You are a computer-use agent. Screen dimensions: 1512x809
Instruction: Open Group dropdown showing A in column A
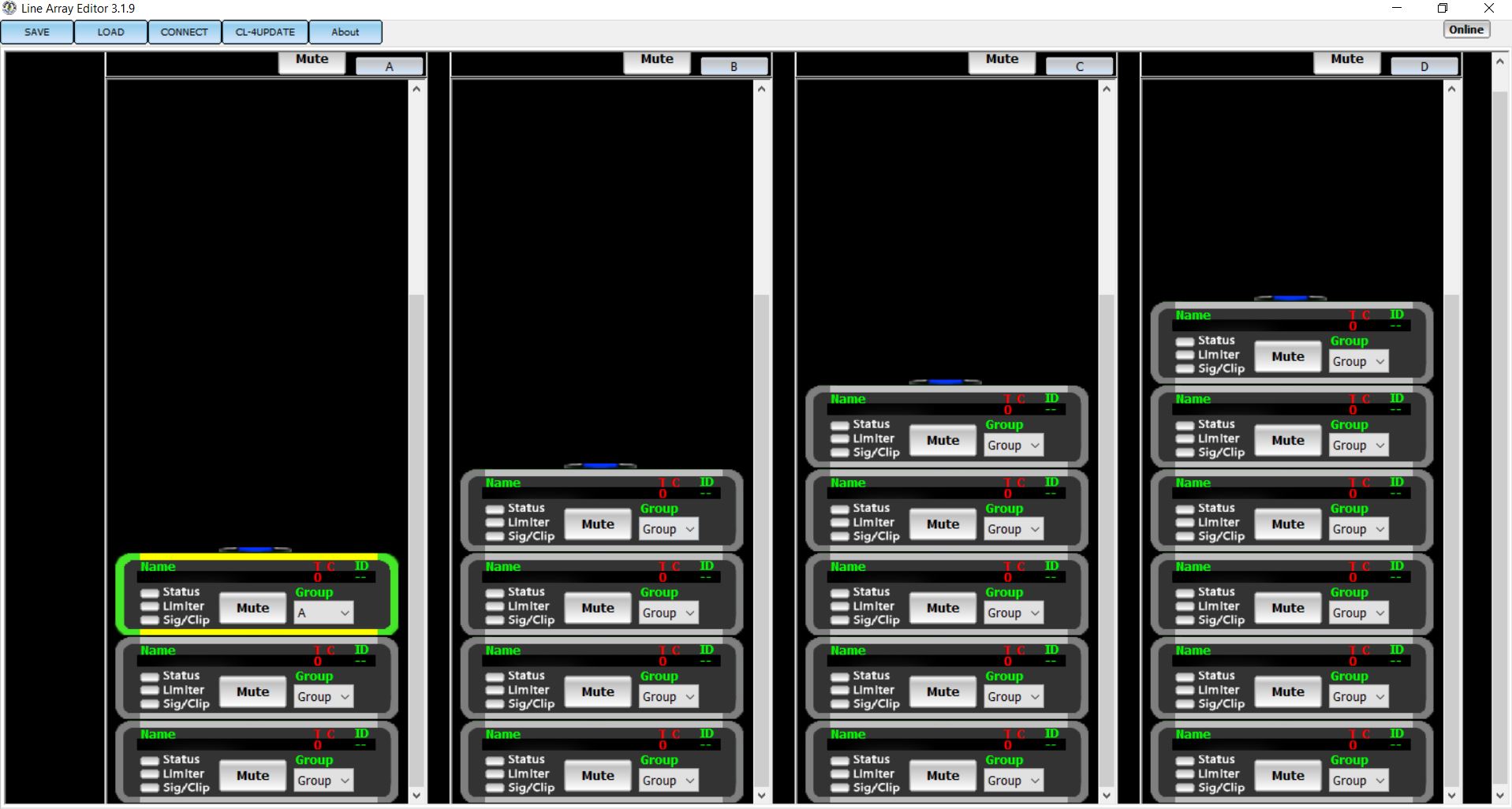pos(323,613)
